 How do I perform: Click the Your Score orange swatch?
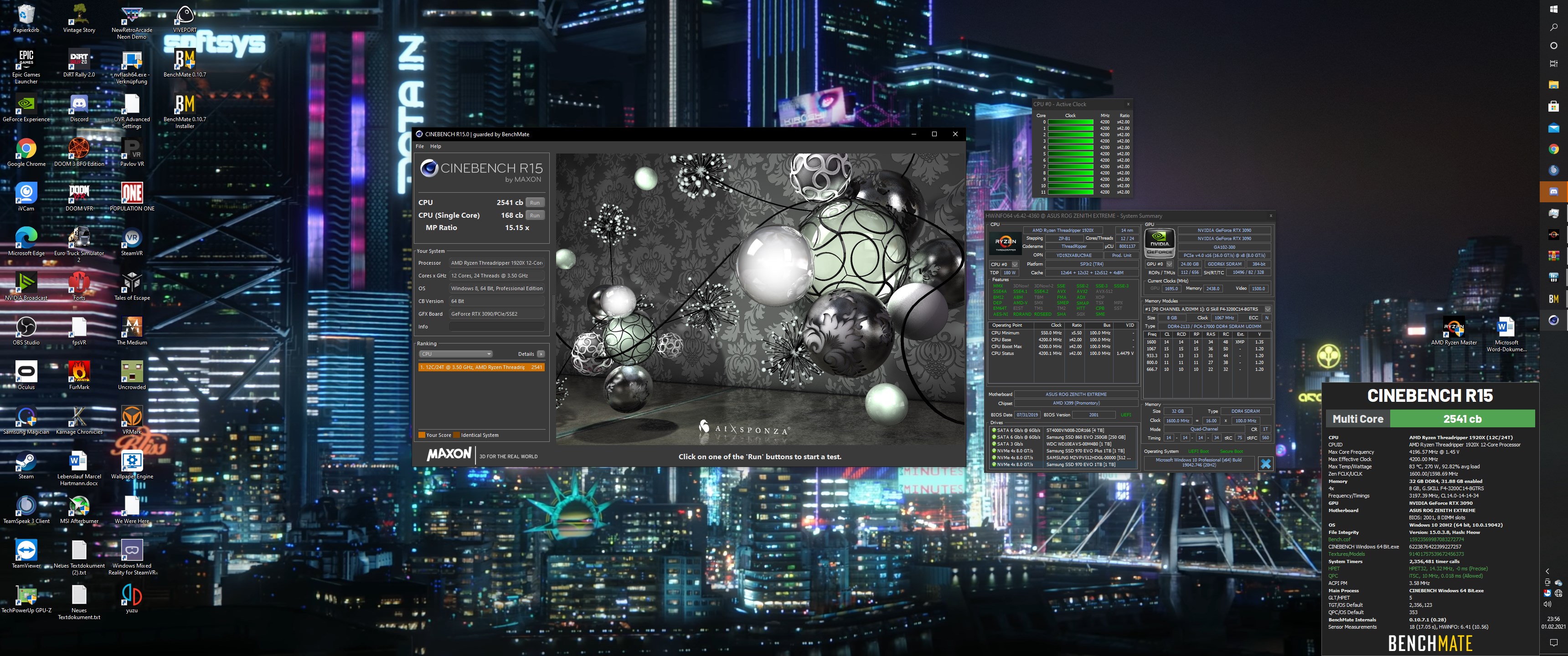point(421,435)
